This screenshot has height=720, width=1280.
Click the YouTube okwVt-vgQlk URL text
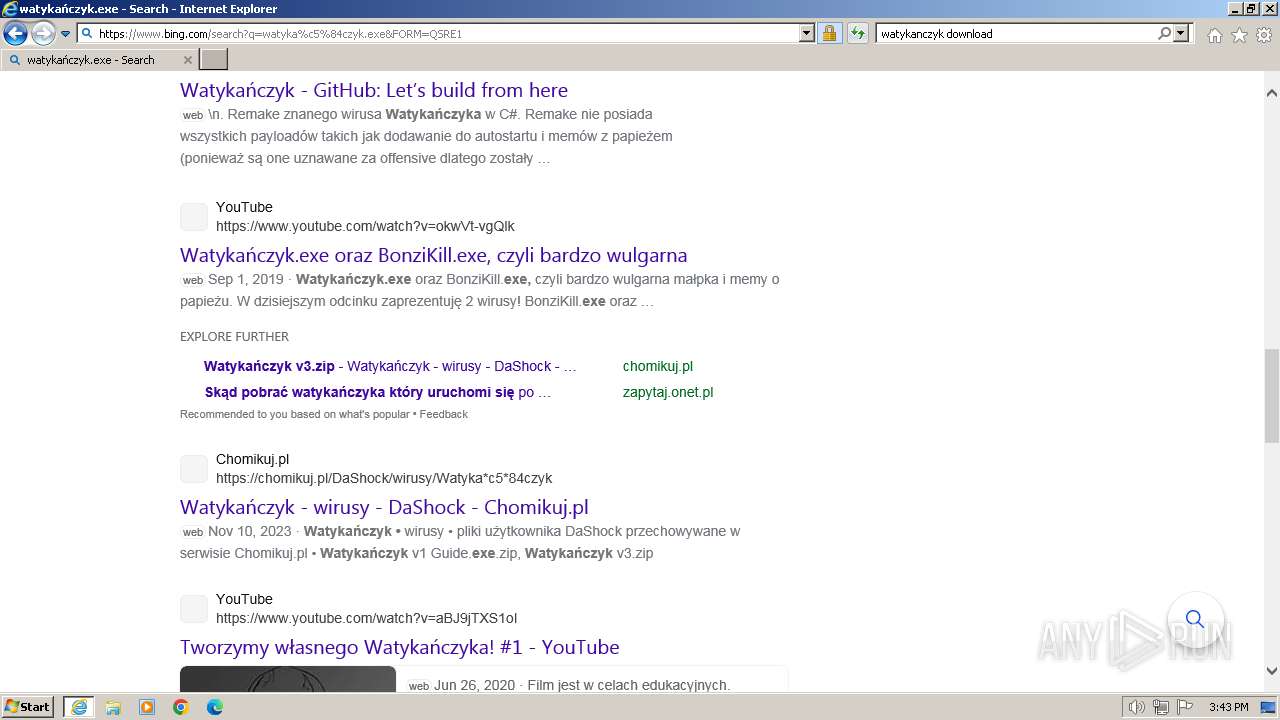coord(365,226)
